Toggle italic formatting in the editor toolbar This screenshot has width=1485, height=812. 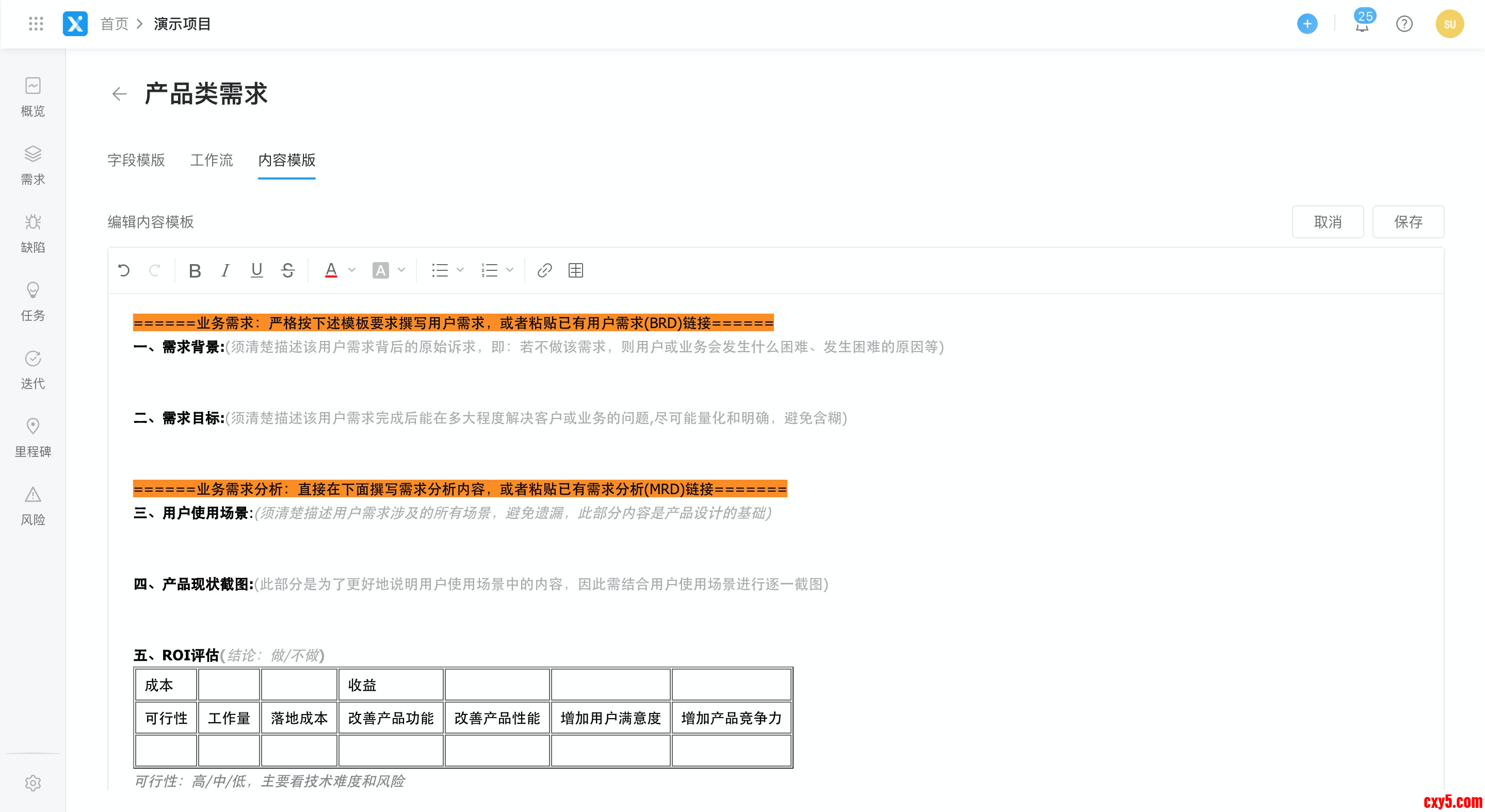click(225, 270)
